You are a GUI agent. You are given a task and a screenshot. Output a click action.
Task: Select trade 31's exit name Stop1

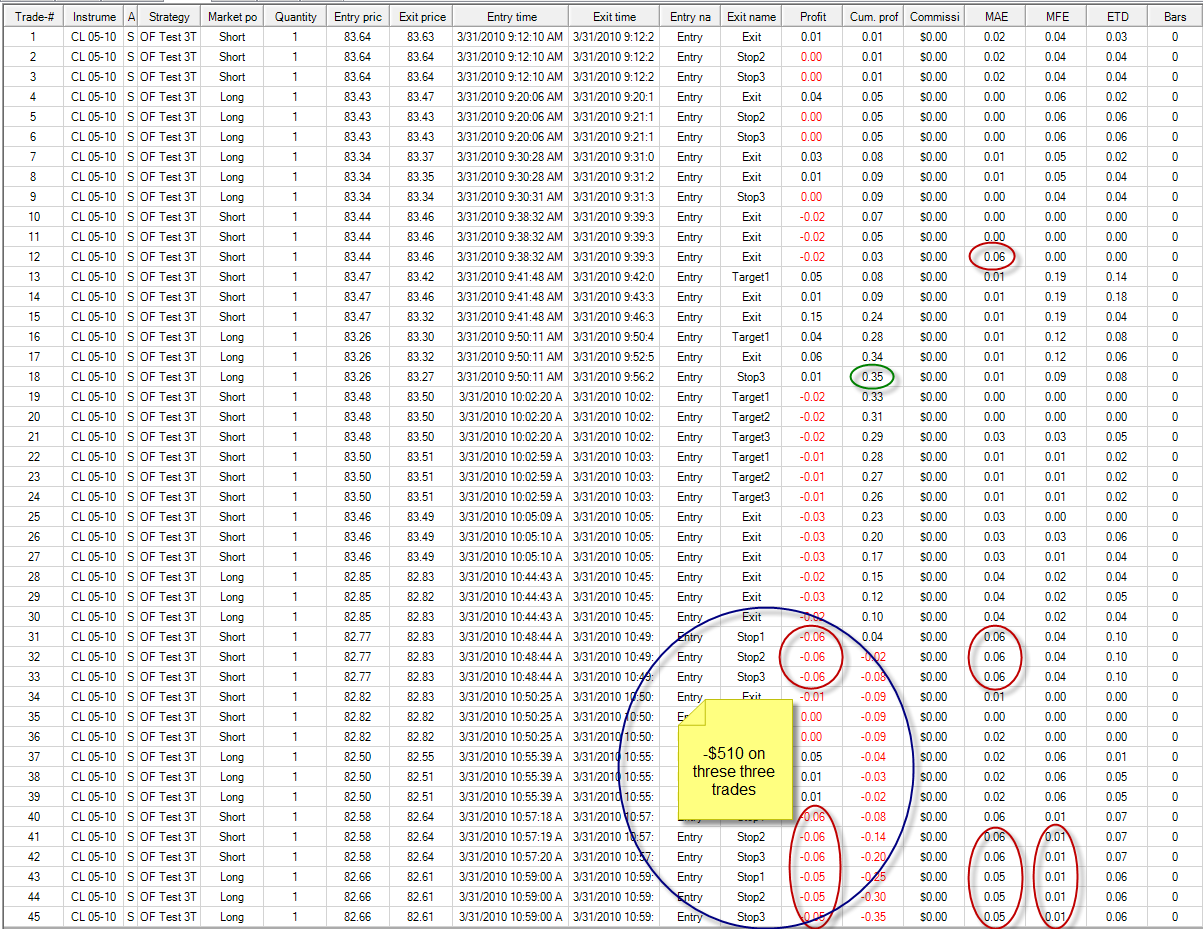751,637
